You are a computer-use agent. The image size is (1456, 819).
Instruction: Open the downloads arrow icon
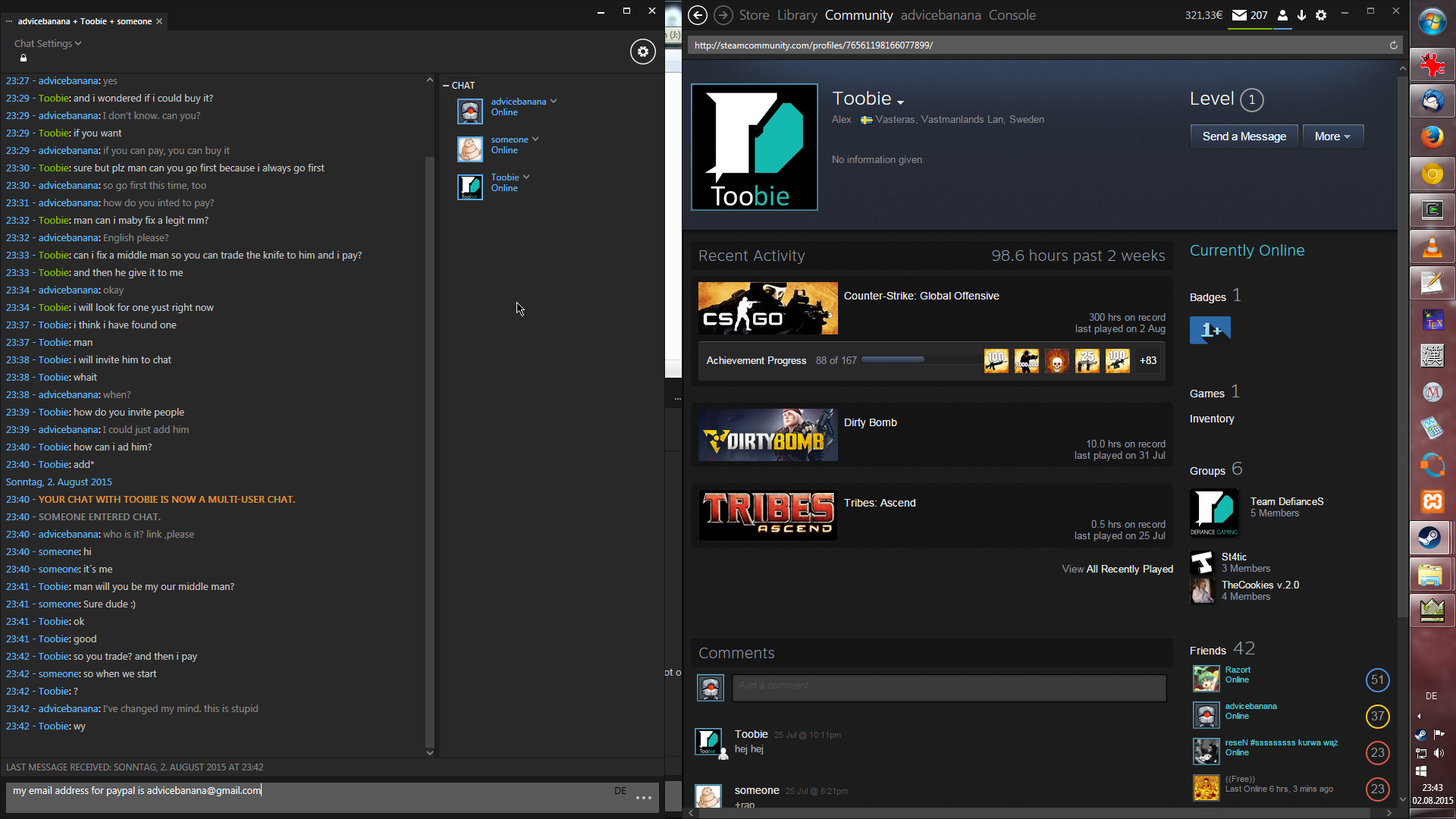tap(1301, 15)
